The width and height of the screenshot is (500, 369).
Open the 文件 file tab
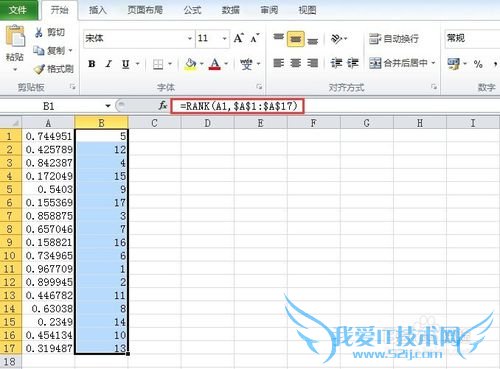[x=18, y=10]
